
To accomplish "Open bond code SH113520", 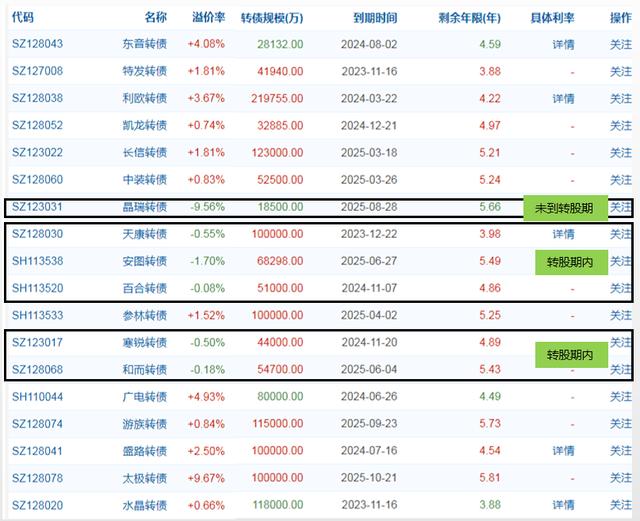I will point(38,288).
